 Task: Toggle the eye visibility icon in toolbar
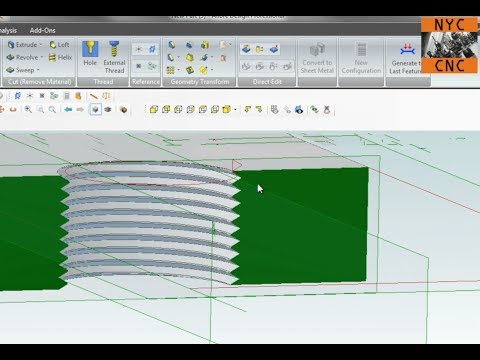tap(299, 110)
